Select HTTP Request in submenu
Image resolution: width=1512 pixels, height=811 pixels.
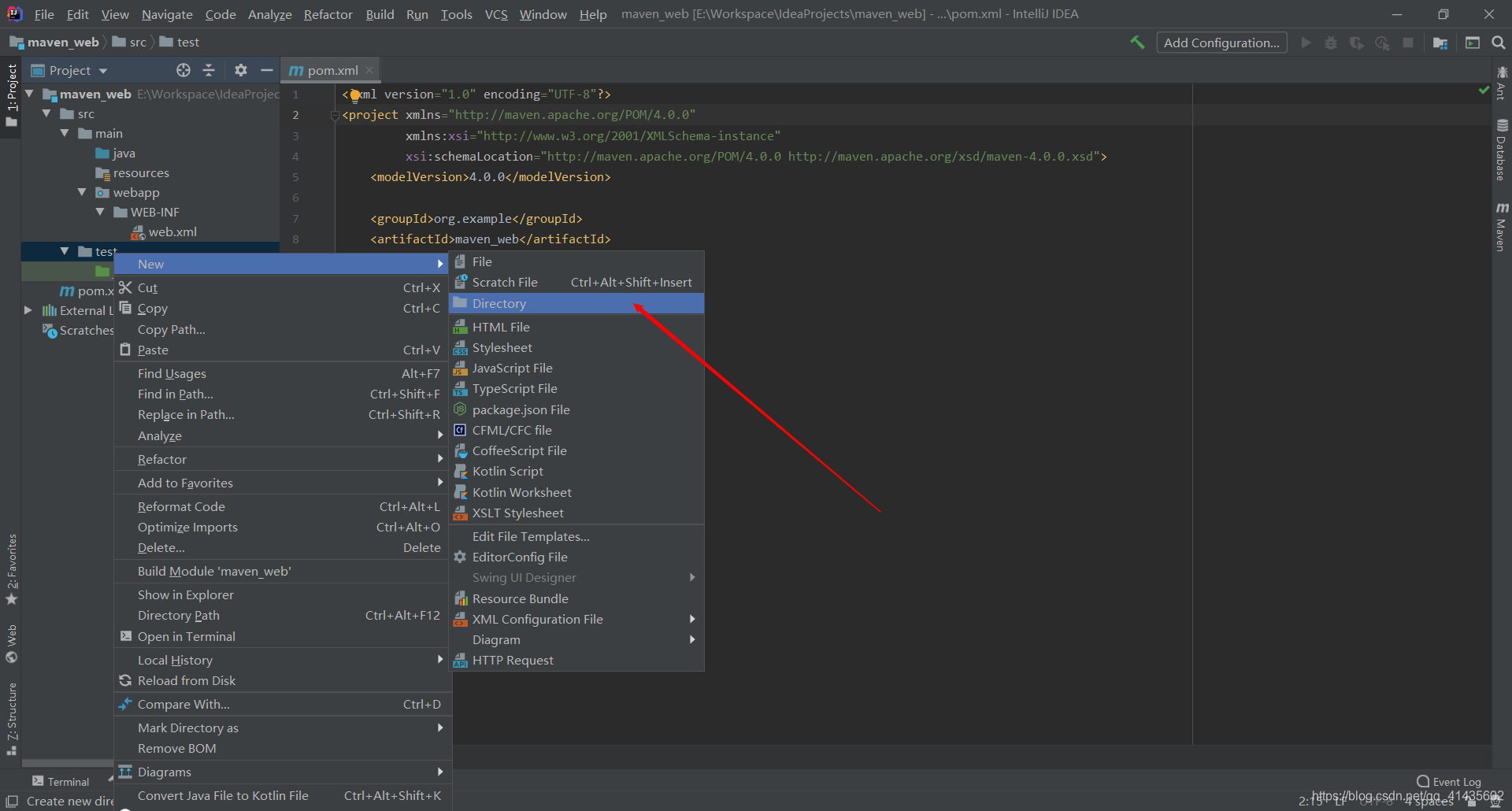point(576,660)
